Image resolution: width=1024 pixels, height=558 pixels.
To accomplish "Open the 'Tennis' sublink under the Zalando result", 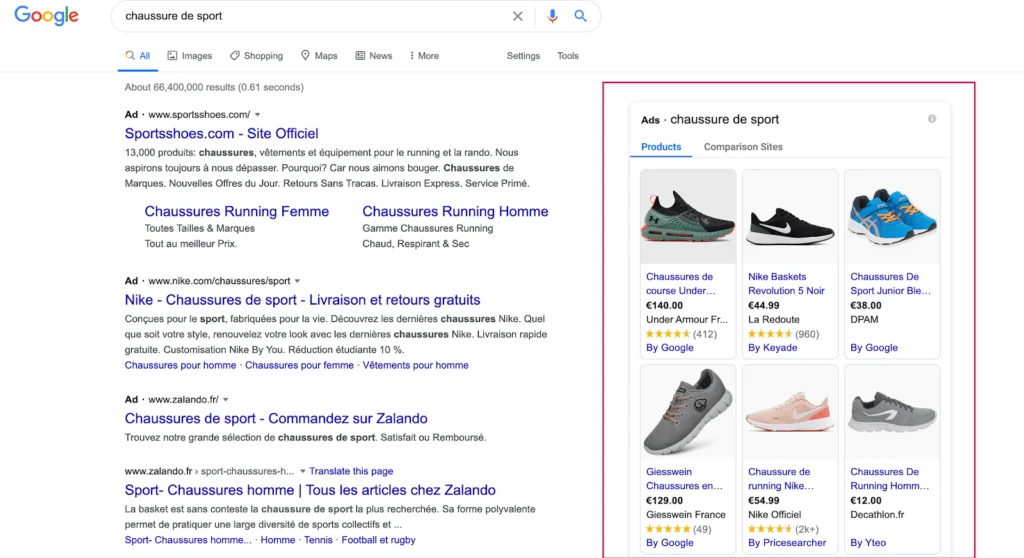I will pos(318,540).
